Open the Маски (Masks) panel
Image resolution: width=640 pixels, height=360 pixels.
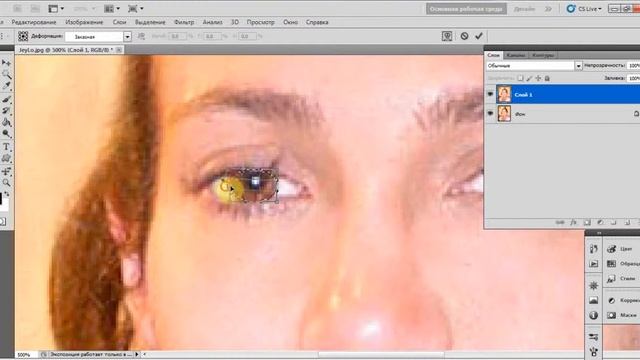[622, 315]
